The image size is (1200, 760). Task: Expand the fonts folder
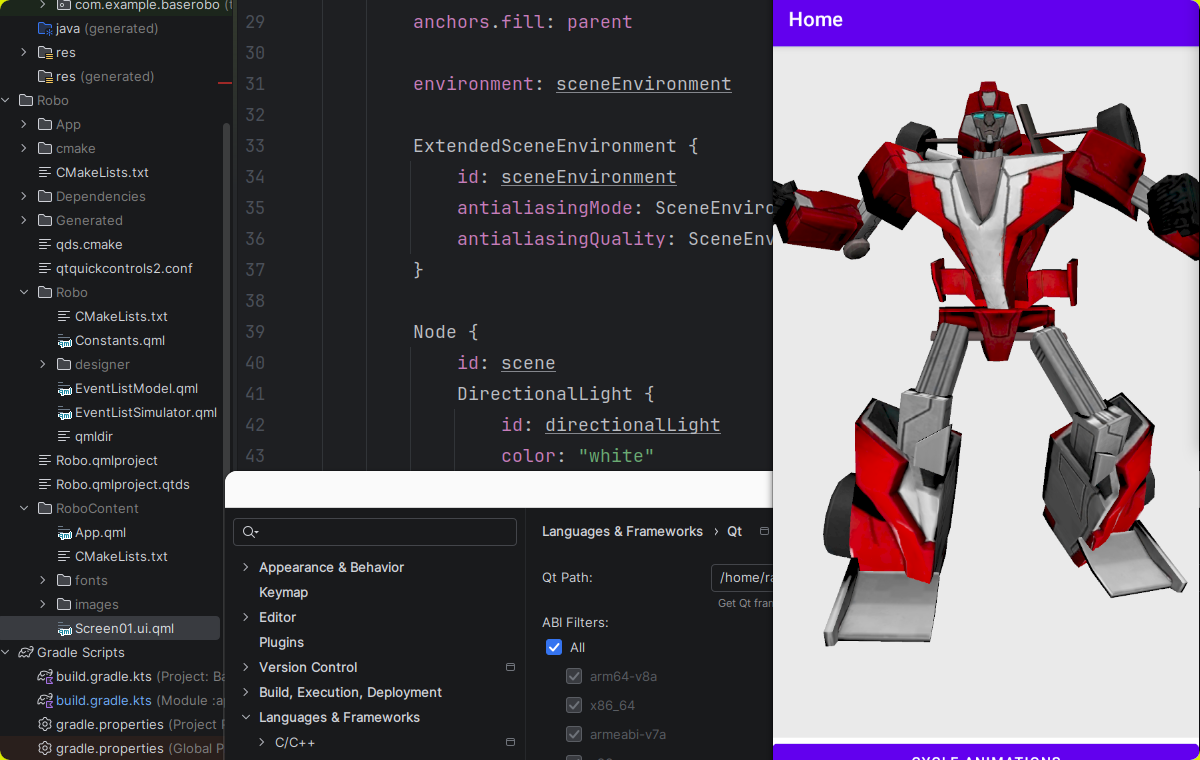coord(43,580)
